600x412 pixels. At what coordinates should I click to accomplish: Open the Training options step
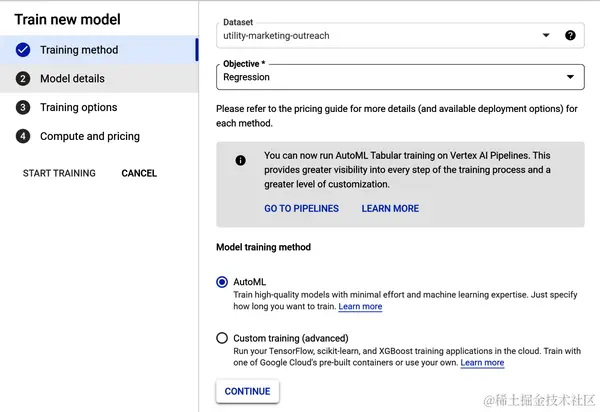[x=78, y=108]
